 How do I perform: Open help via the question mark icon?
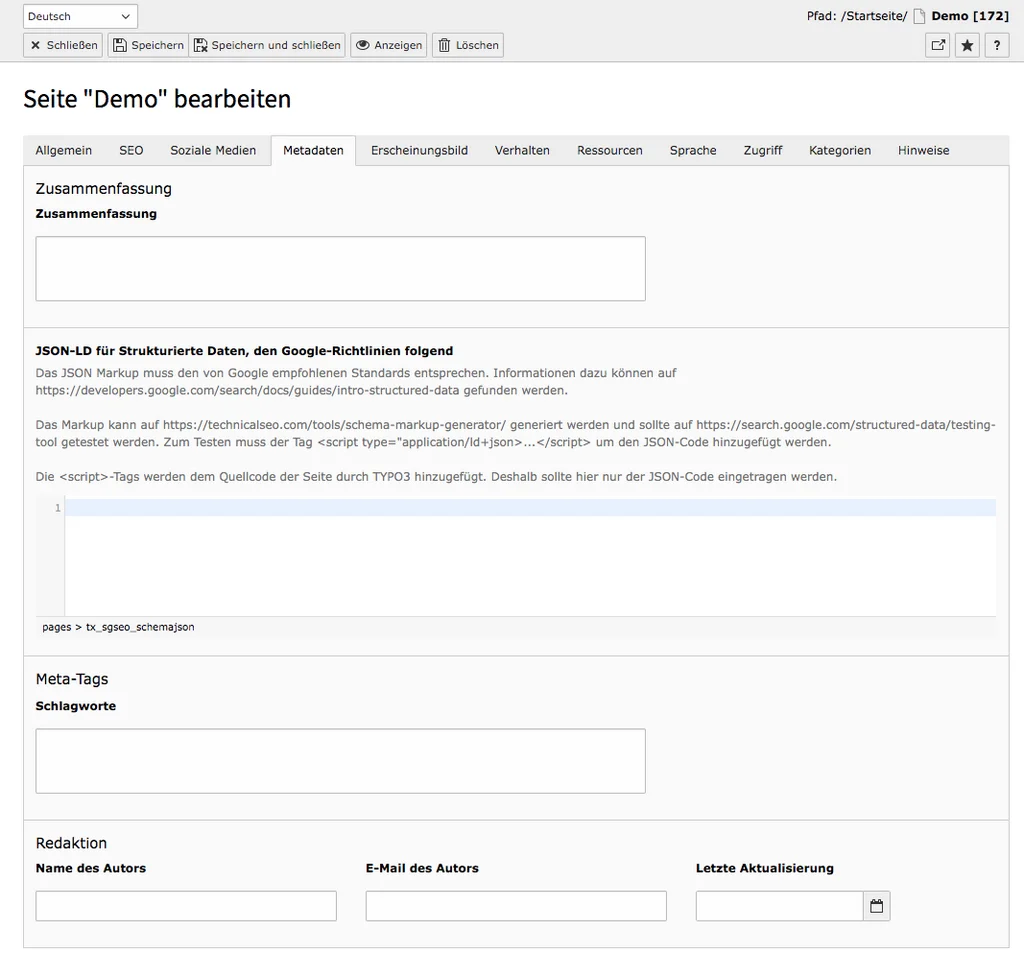click(x=996, y=45)
